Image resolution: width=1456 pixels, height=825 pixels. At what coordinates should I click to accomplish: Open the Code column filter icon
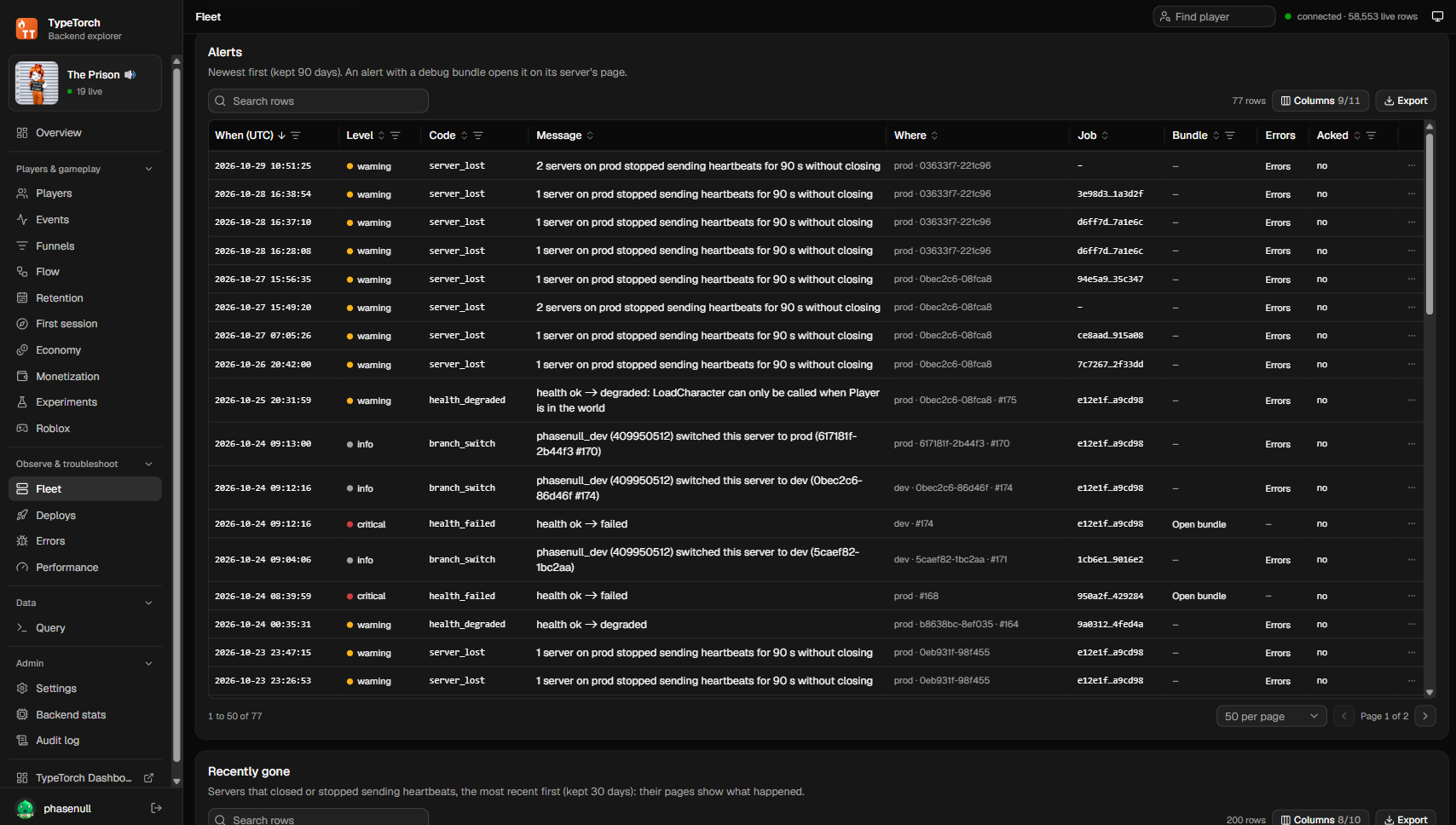click(x=478, y=136)
